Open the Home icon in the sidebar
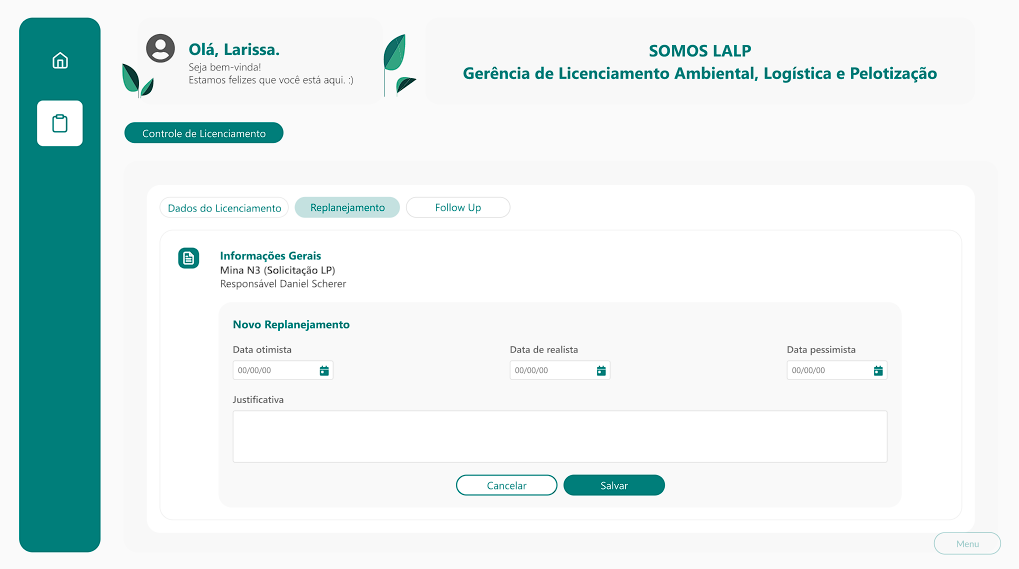 pos(60,60)
